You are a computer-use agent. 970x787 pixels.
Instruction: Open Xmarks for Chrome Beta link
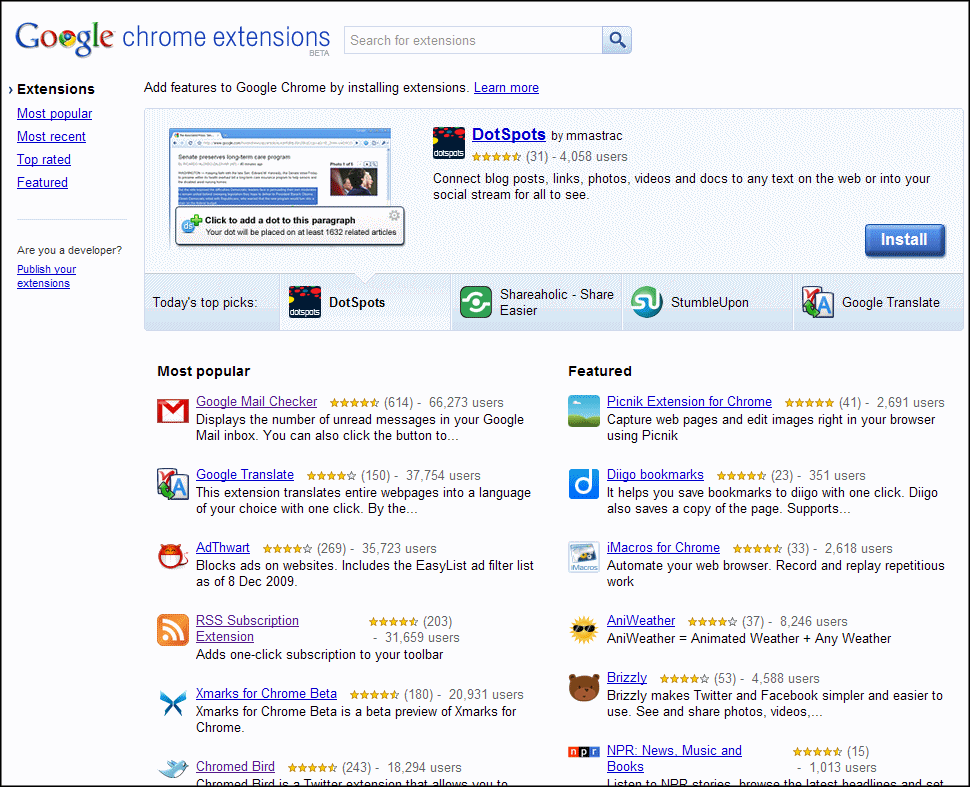(267, 694)
